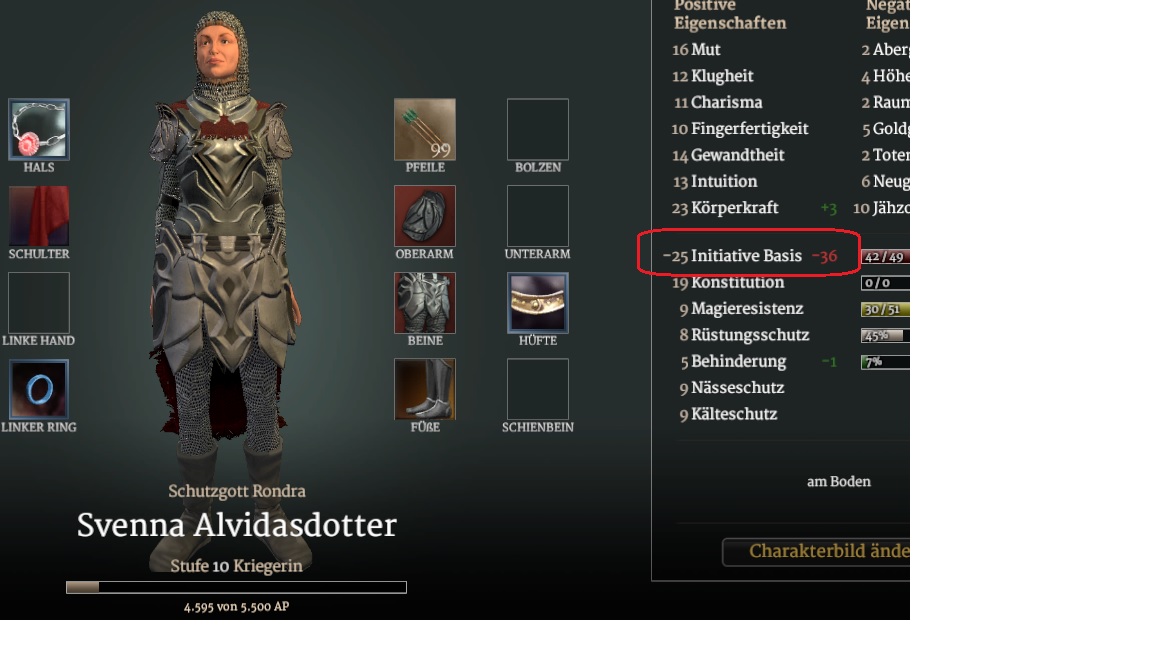Click the 42/49 red health bar
This screenshot has width=1152, height=648.
pyautogui.click(x=885, y=256)
